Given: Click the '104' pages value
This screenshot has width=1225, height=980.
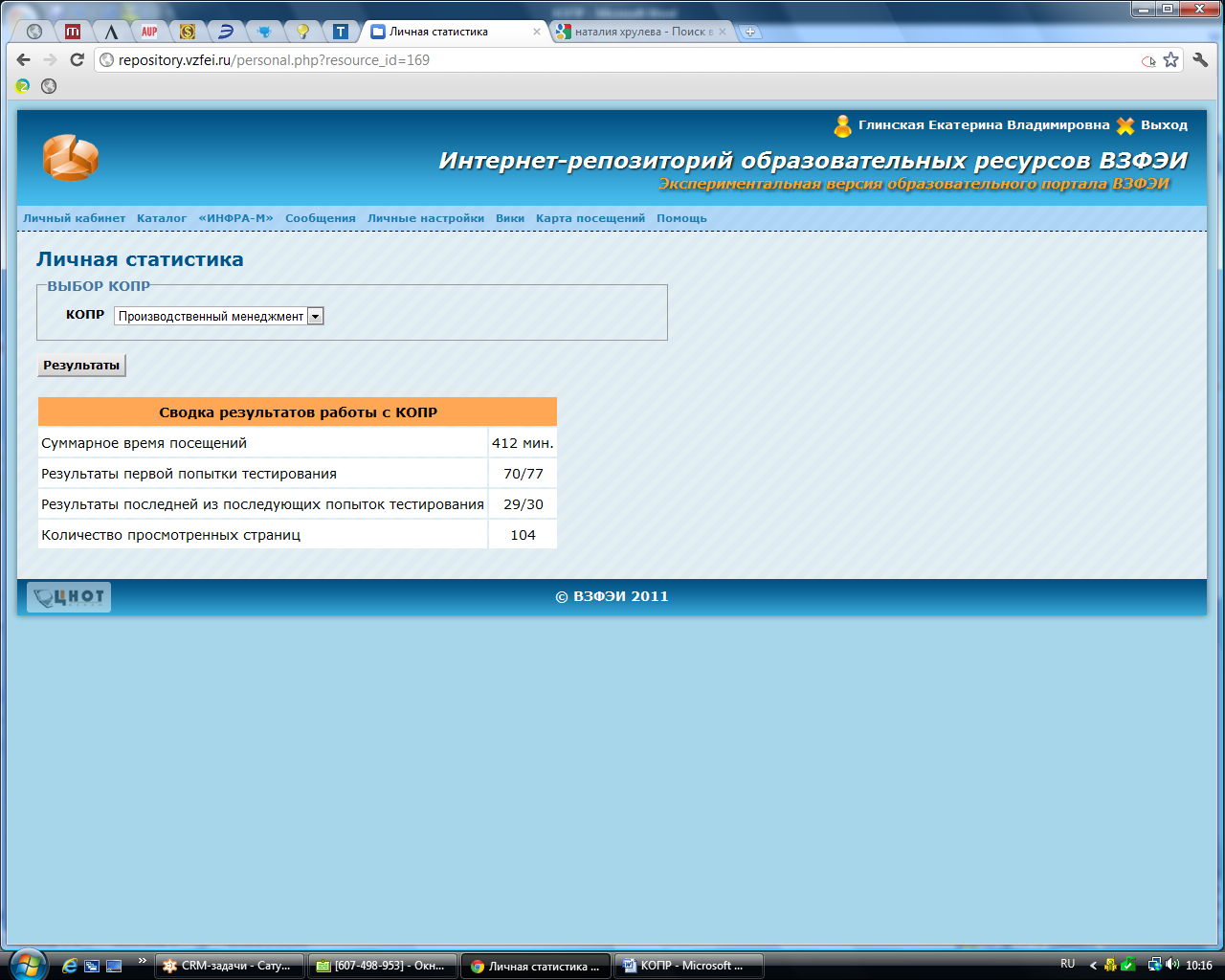Looking at the screenshot, I should [x=523, y=535].
